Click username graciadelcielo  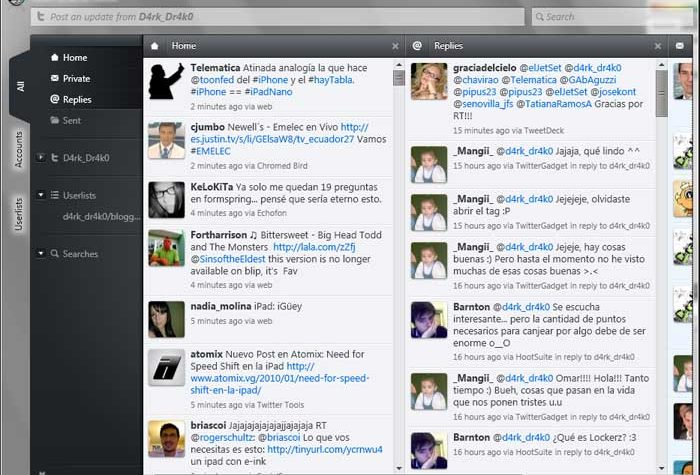(x=484, y=68)
